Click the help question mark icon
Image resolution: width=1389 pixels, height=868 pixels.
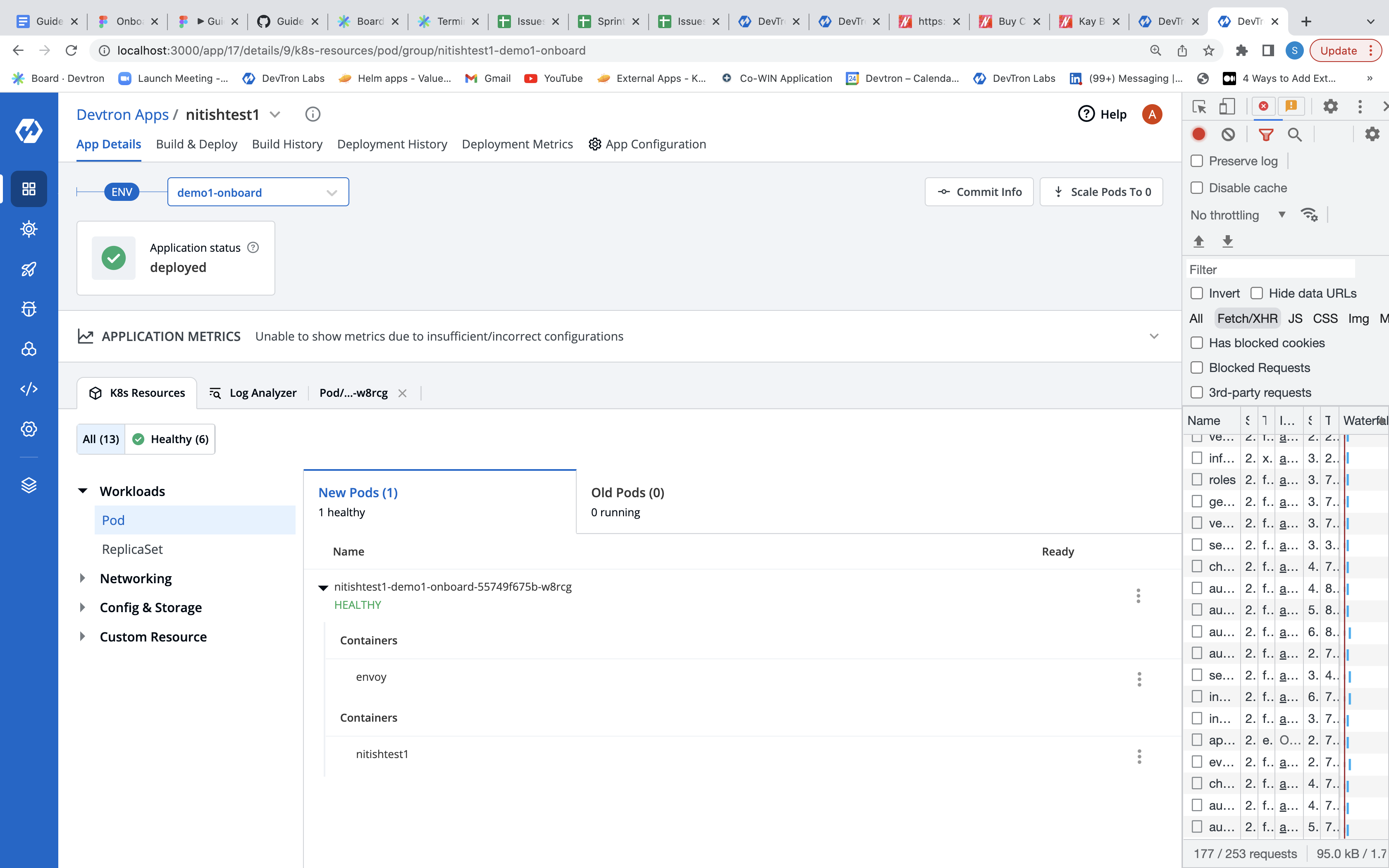[1086, 114]
